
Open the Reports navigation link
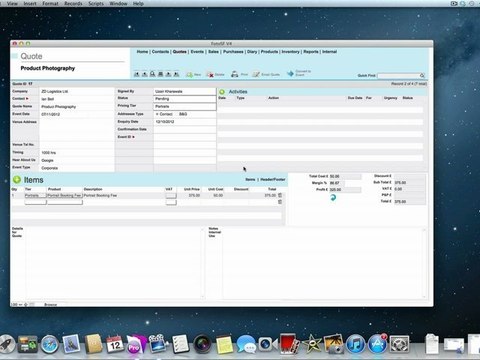click(311, 52)
